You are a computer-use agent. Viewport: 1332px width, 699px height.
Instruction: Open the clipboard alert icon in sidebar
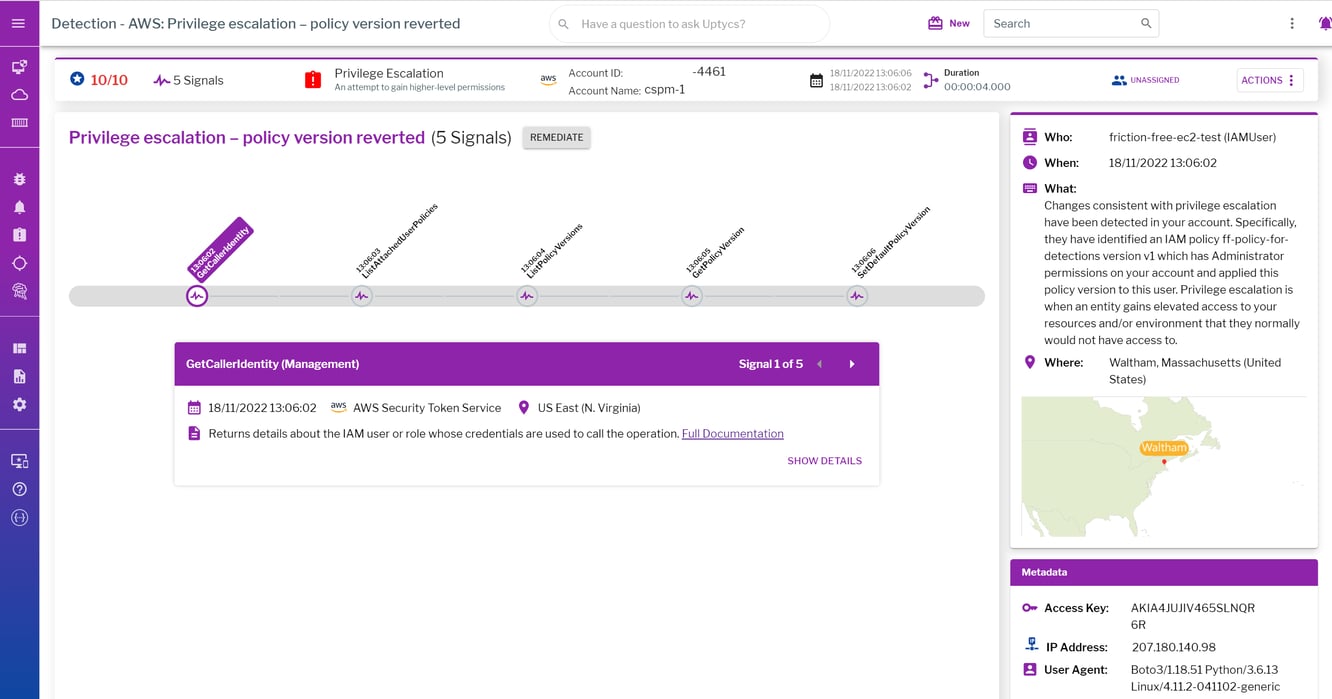[x=19, y=235]
